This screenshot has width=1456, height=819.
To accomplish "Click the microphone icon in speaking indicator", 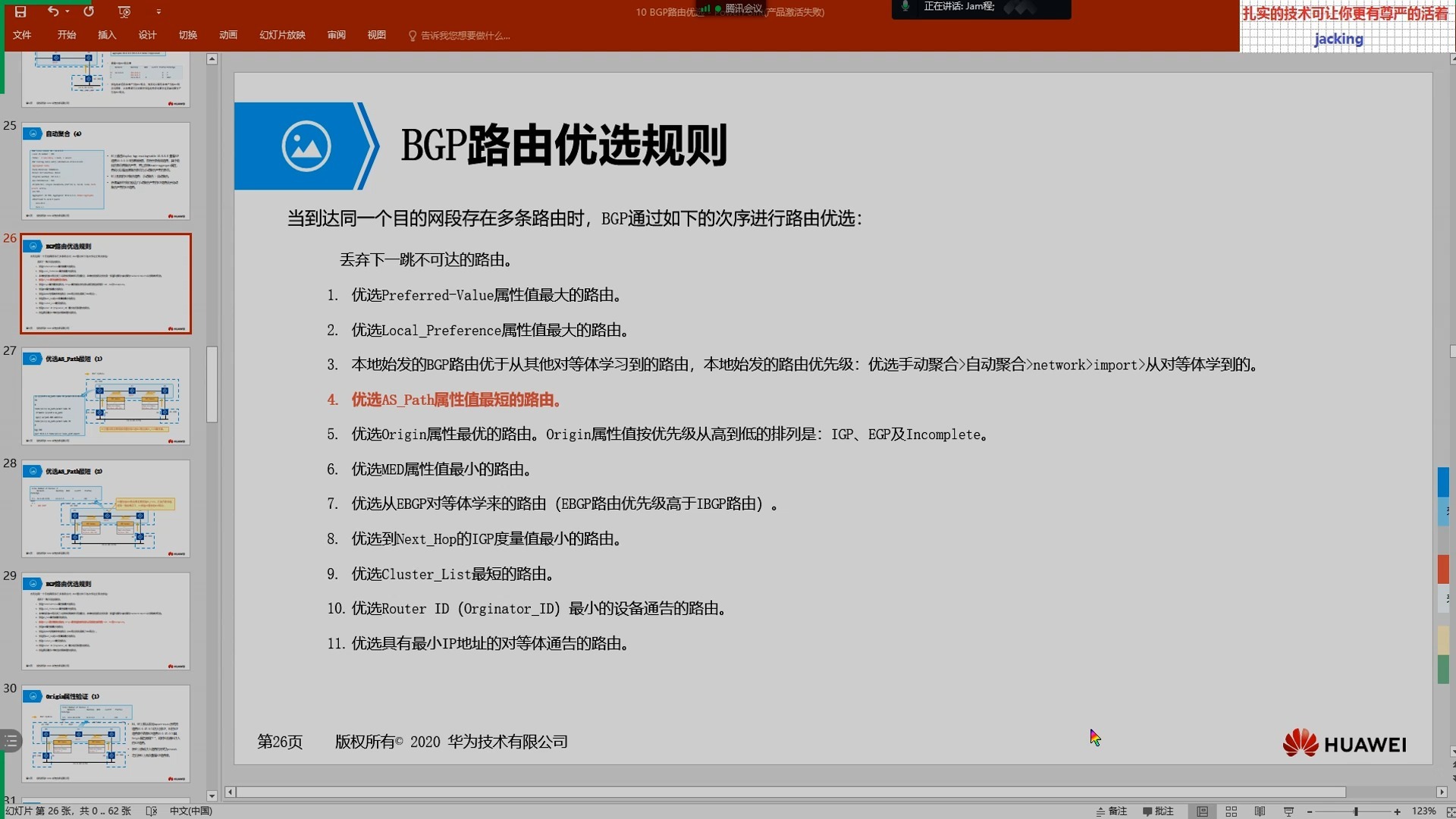I will tap(905, 7).
